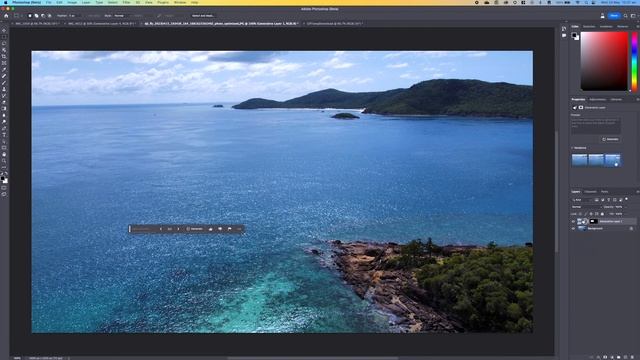The image size is (640, 360).
Task: Click the new group folder icon
Action: pos(618,357)
